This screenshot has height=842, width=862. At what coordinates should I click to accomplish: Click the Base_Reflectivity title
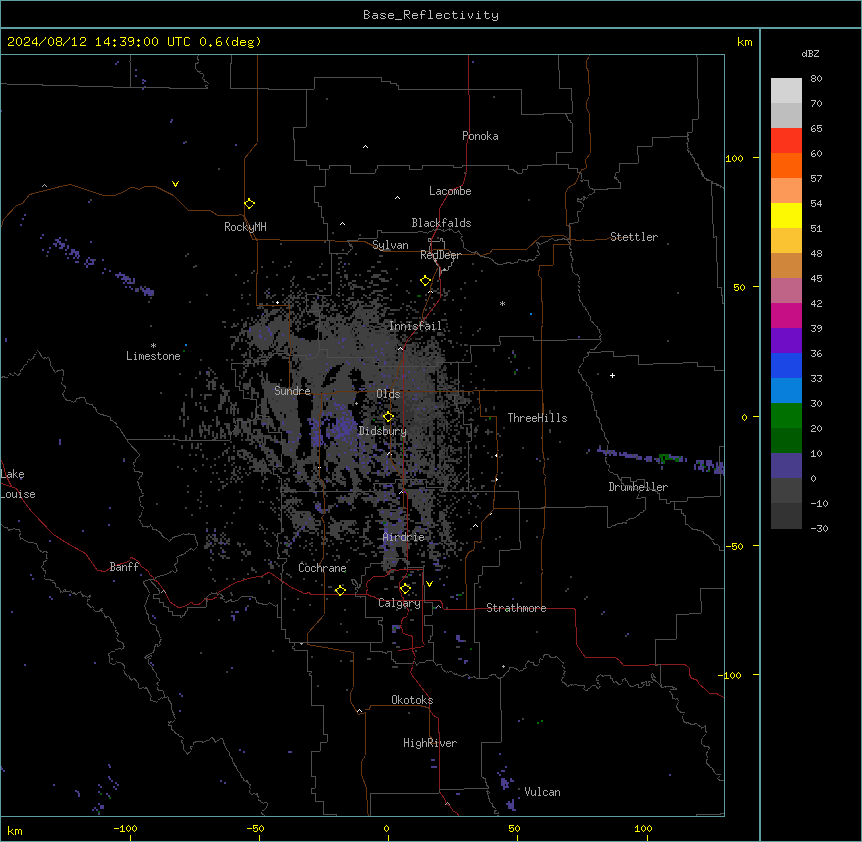tap(431, 15)
